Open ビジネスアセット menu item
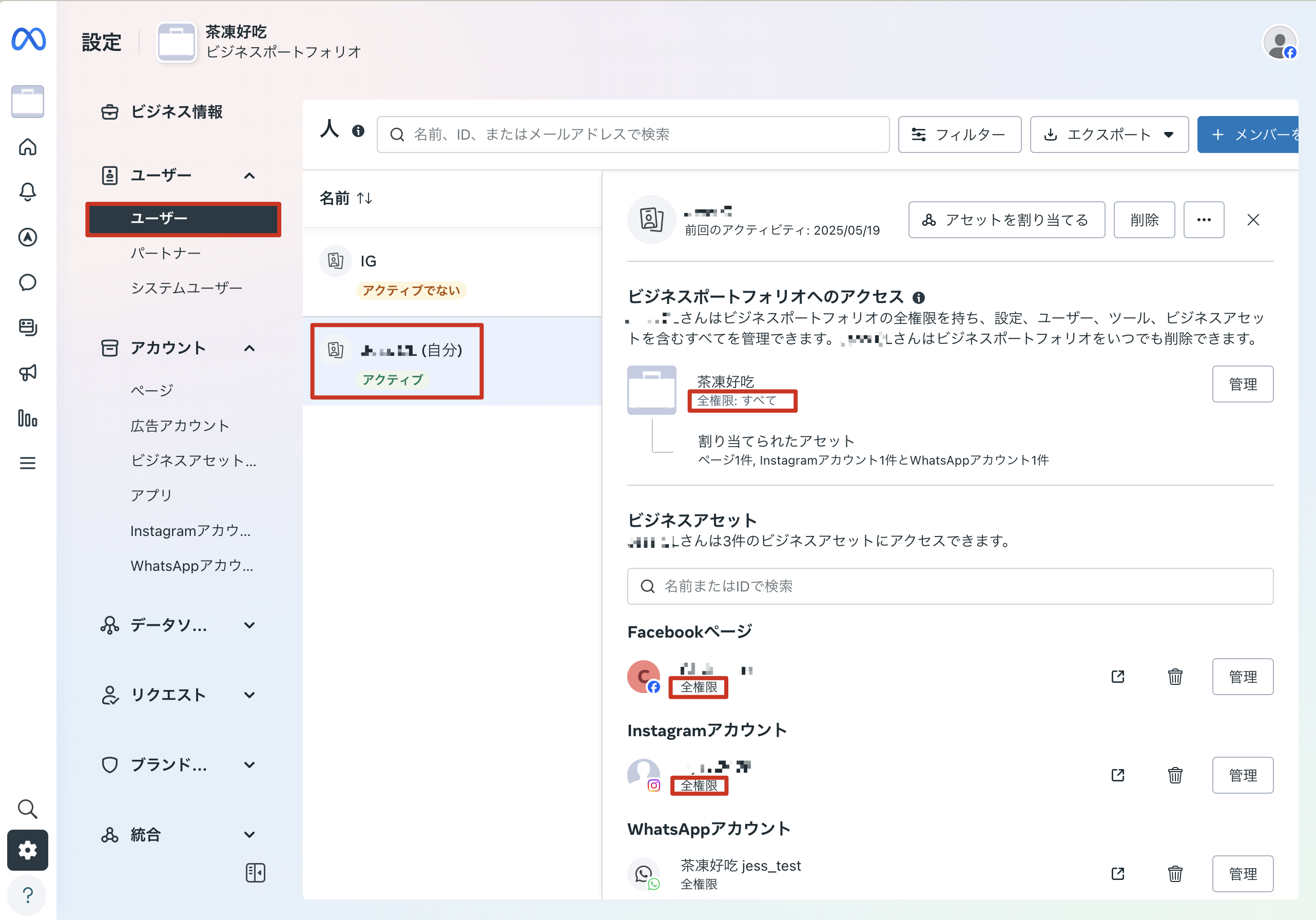 tap(193, 461)
